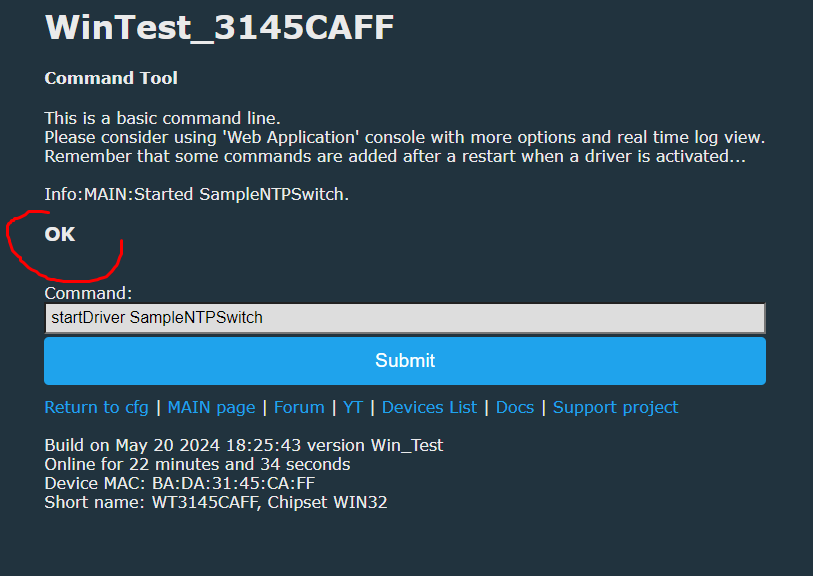Click the Command Tool subheading
Screen dimensions: 813x576
[x=111, y=78]
